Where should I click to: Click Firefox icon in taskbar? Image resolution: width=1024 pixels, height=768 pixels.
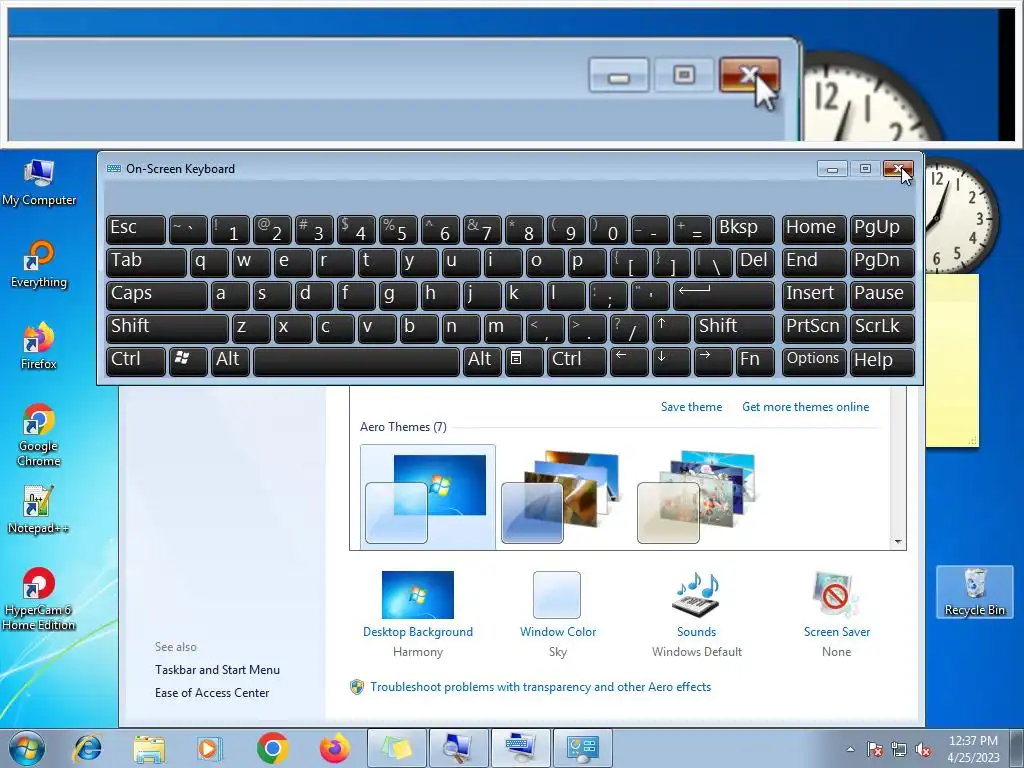[334, 748]
